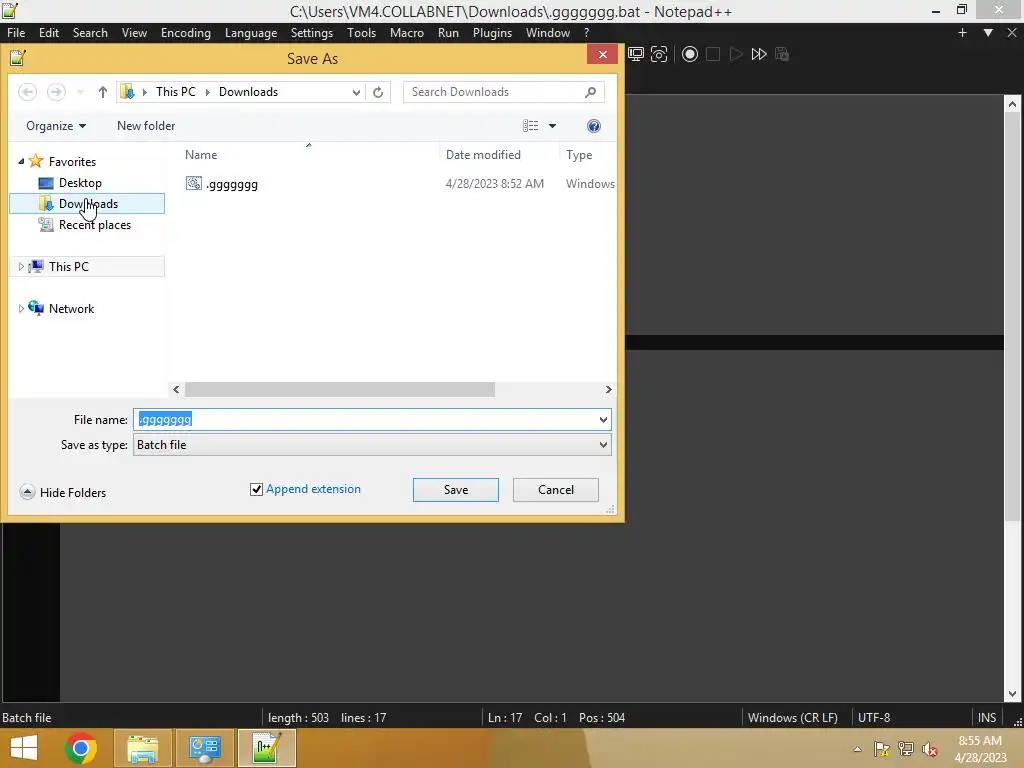Click the file list scroll right arrow
Screen dimensions: 1024x768
(608, 390)
